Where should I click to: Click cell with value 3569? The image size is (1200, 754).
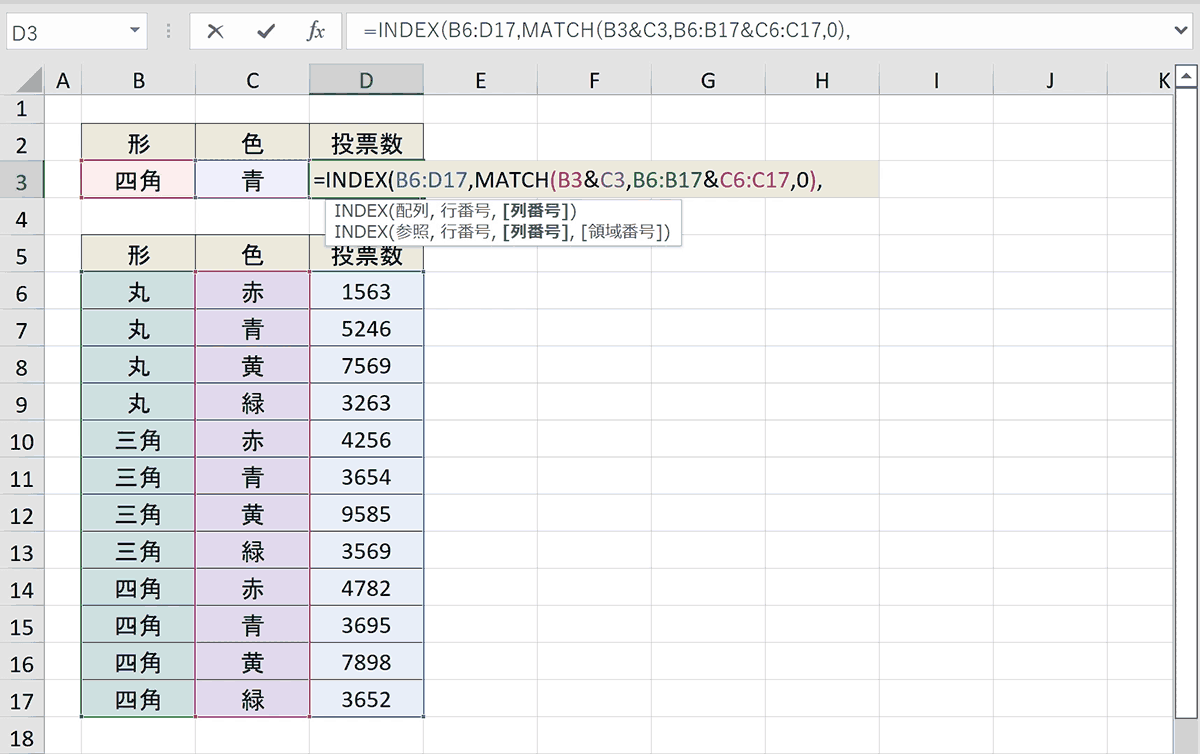coord(366,551)
